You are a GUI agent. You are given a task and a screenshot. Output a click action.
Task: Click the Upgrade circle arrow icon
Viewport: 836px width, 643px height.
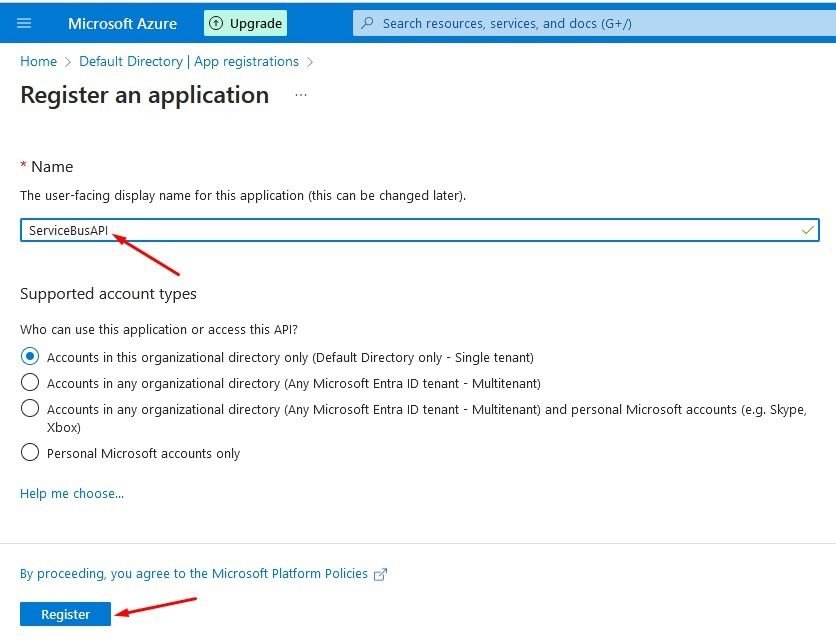pyautogui.click(x=215, y=23)
